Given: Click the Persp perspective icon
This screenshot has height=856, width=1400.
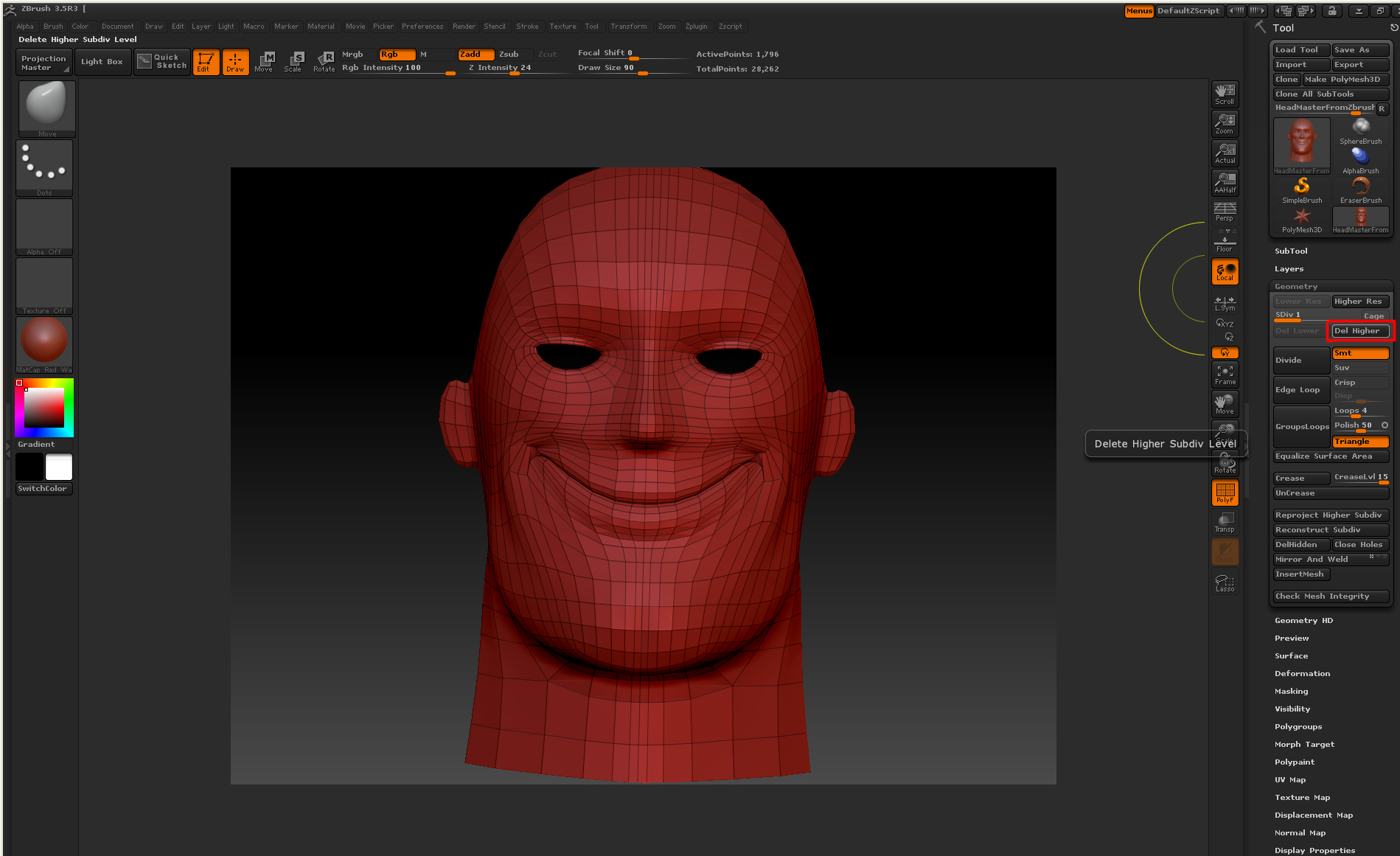Looking at the screenshot, I should 1225,212.
